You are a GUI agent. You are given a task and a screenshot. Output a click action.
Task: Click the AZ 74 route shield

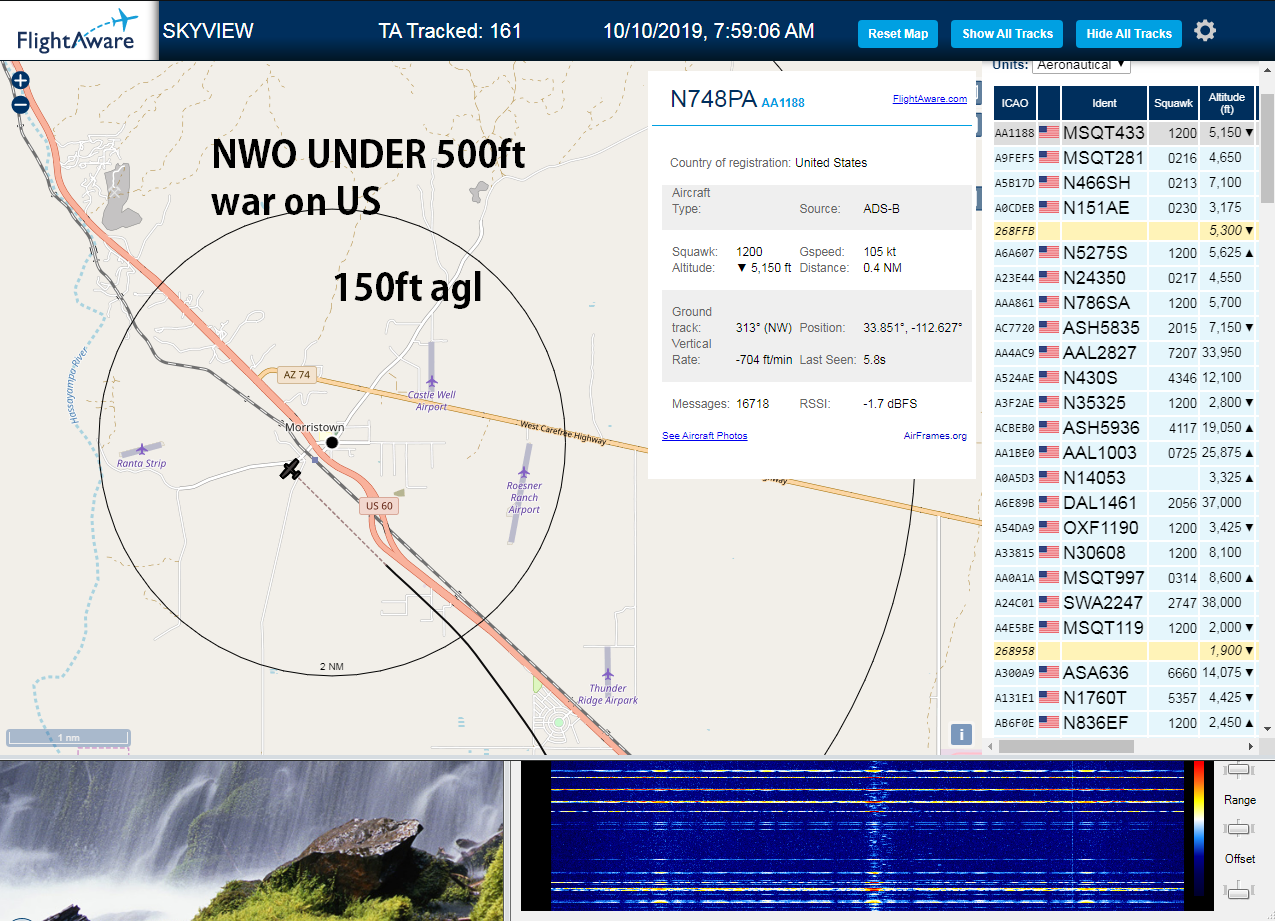click(x=297, y=375)
